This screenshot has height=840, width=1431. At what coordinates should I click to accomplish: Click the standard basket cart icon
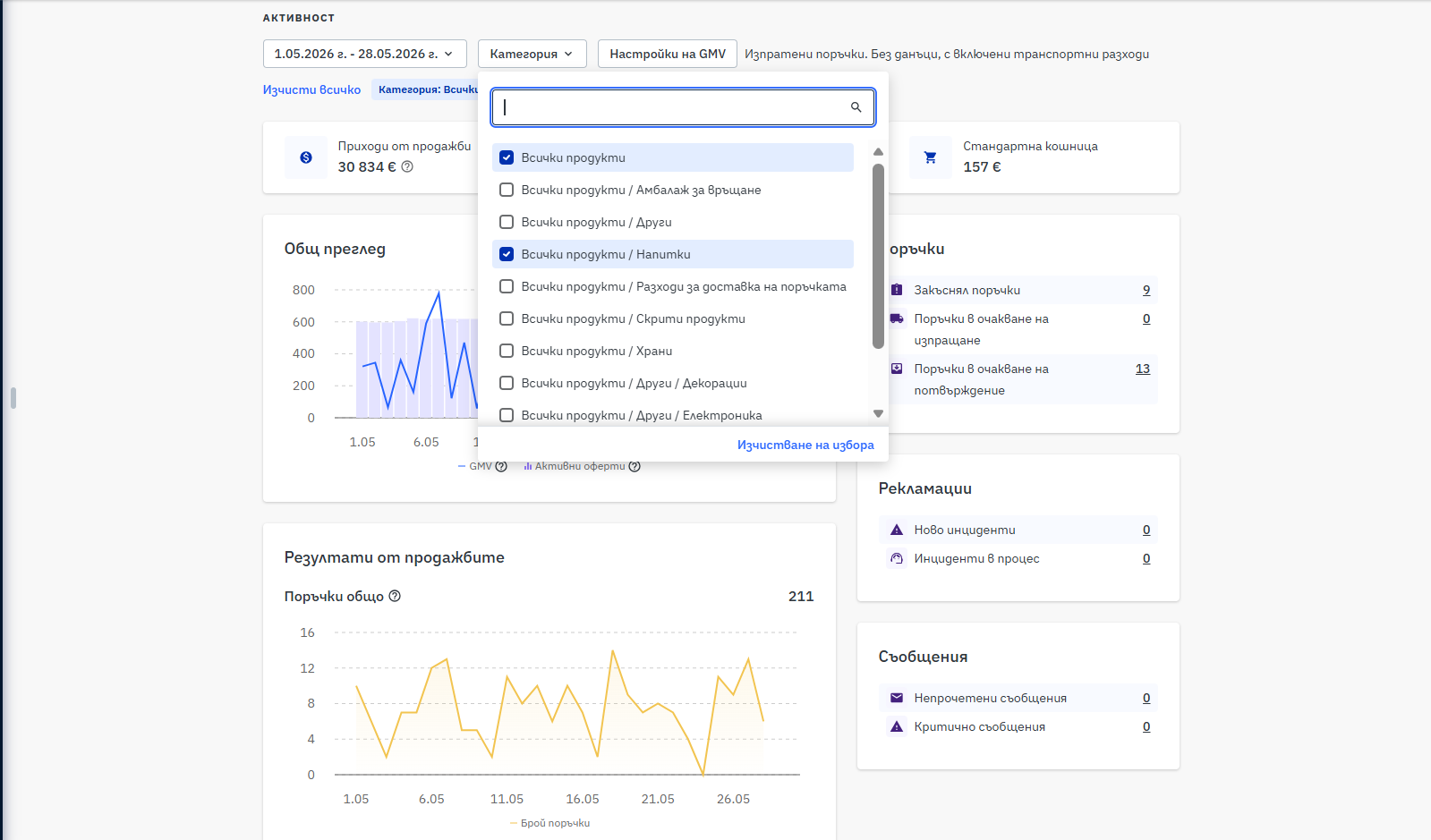point(931,157)
